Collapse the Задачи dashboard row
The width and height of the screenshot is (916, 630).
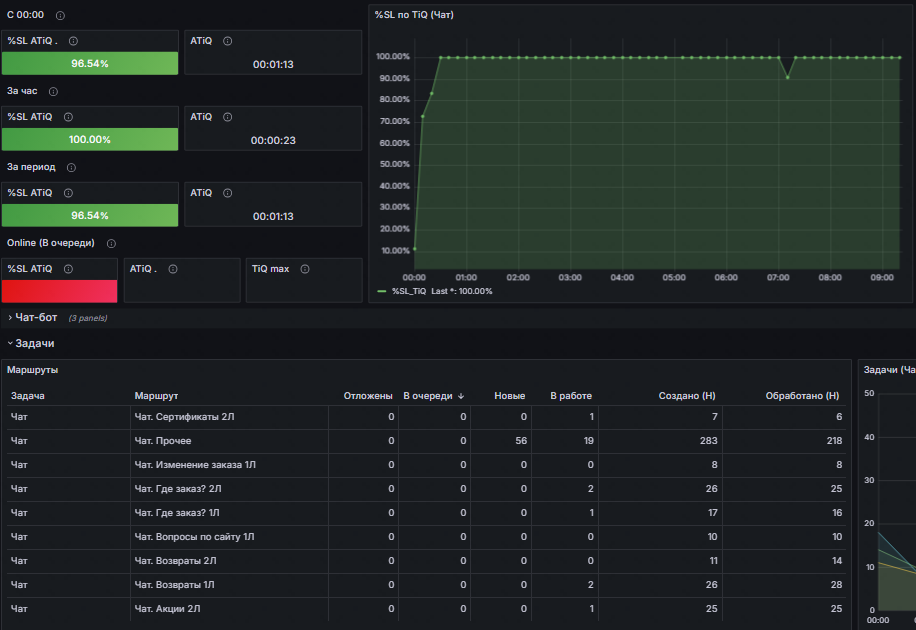(34, 343)
